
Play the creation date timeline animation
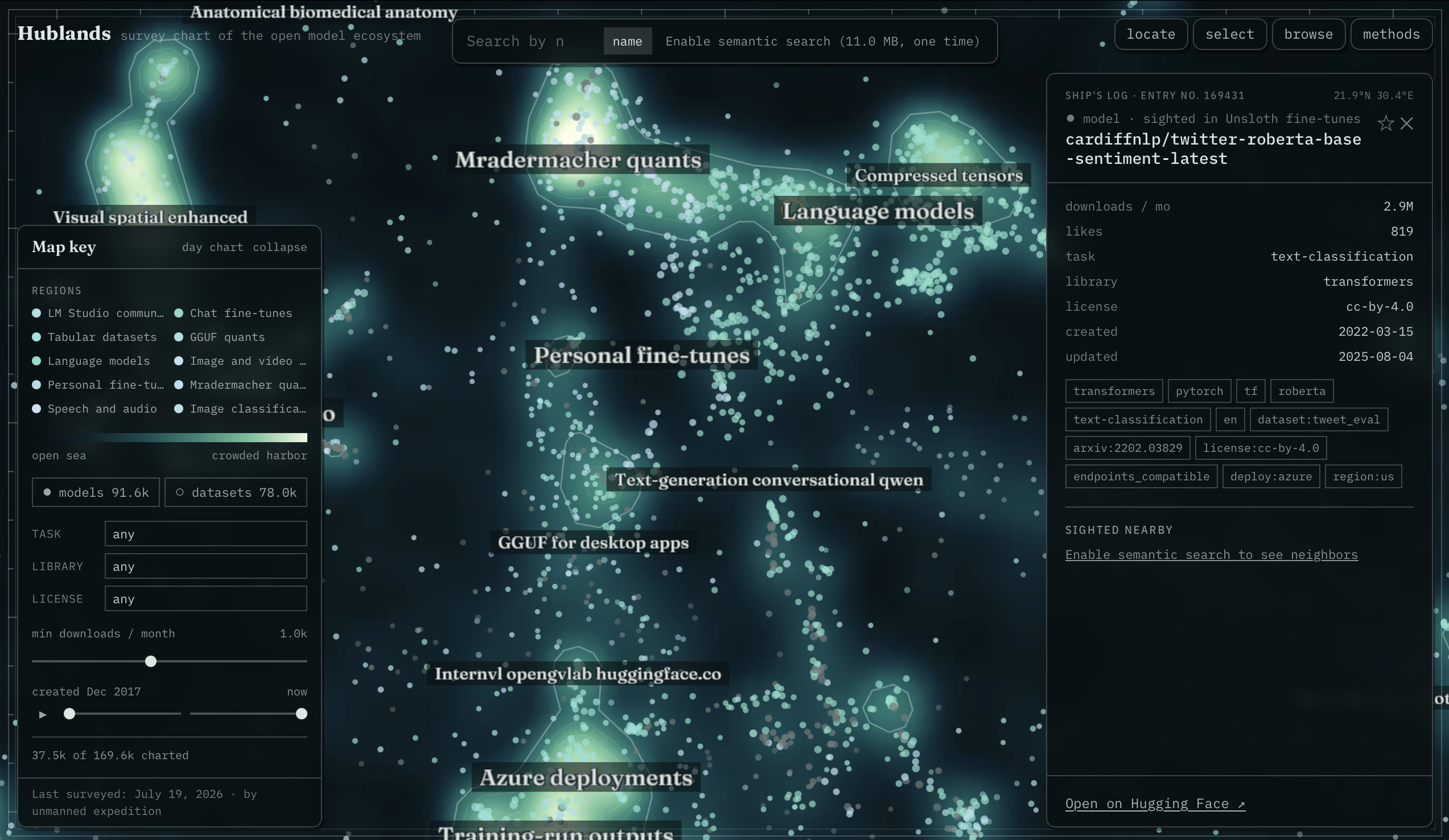43,714
